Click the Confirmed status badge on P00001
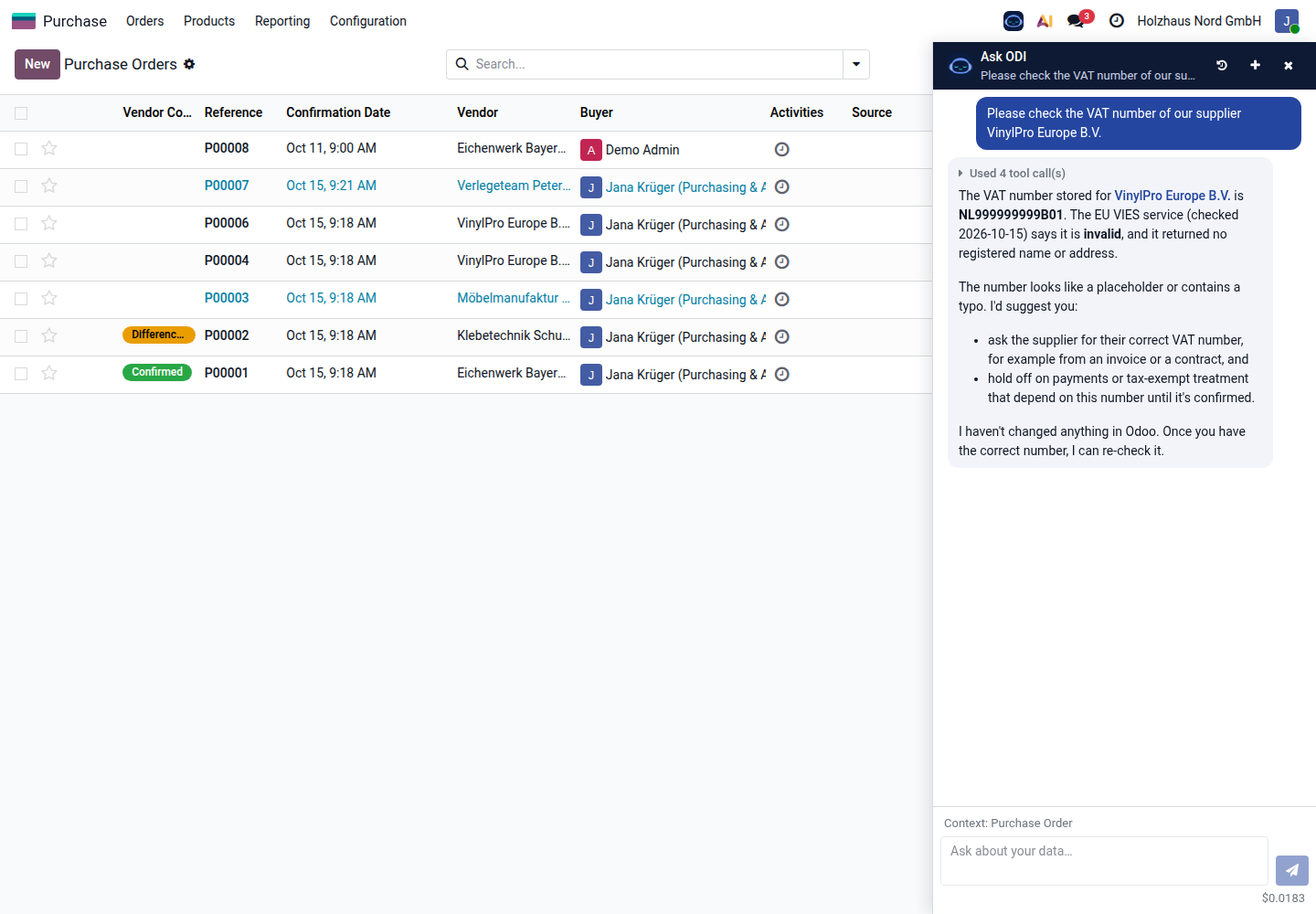The height and width of the screenshot is (914, 1316). tap(157, 372)
